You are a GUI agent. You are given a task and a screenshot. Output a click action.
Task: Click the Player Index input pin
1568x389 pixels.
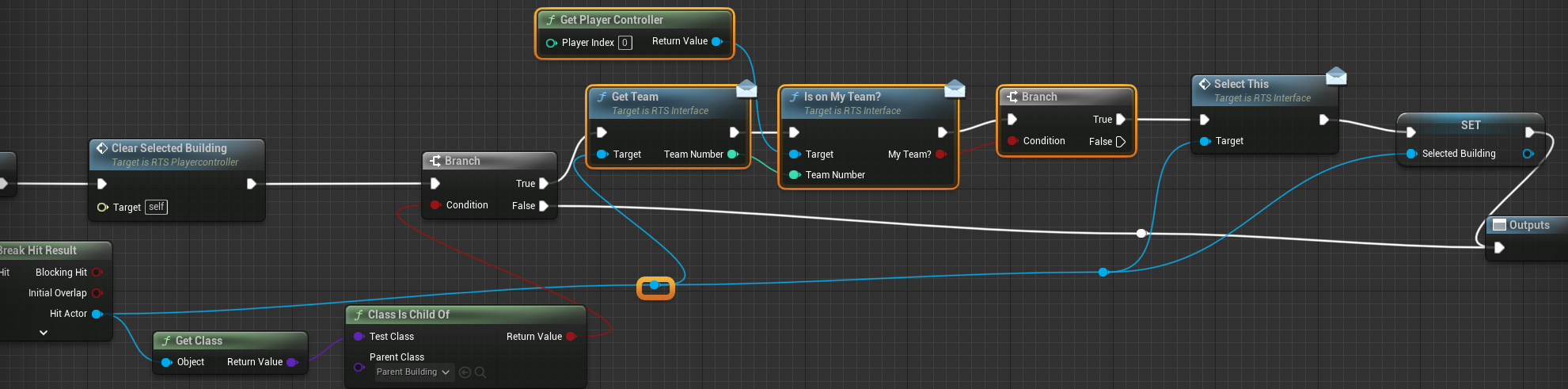point(552,43)
